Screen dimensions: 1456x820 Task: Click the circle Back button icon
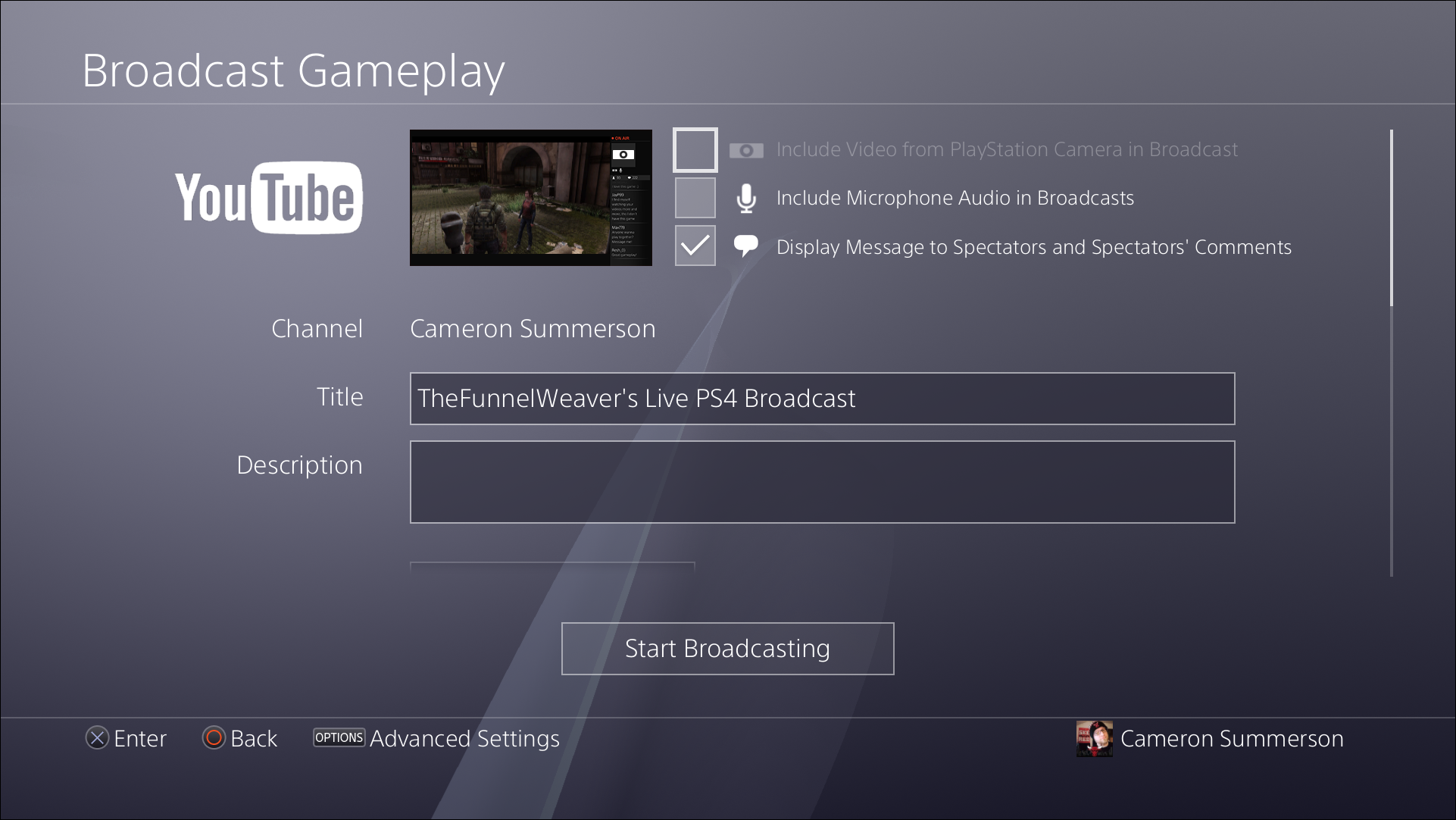pyautogui.click(x=214, y=738)
